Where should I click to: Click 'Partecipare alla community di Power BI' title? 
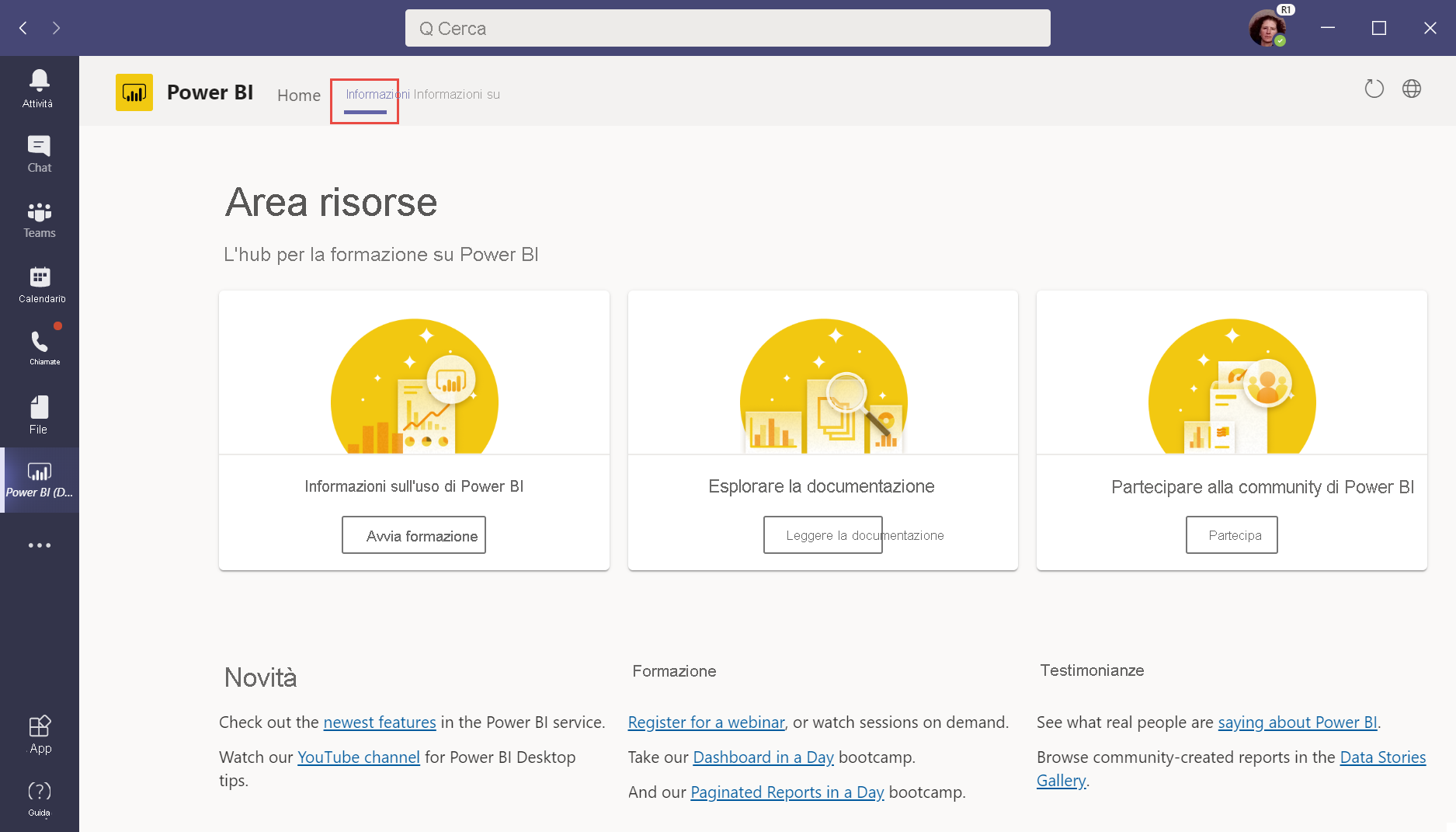[x=1263, y=487]
